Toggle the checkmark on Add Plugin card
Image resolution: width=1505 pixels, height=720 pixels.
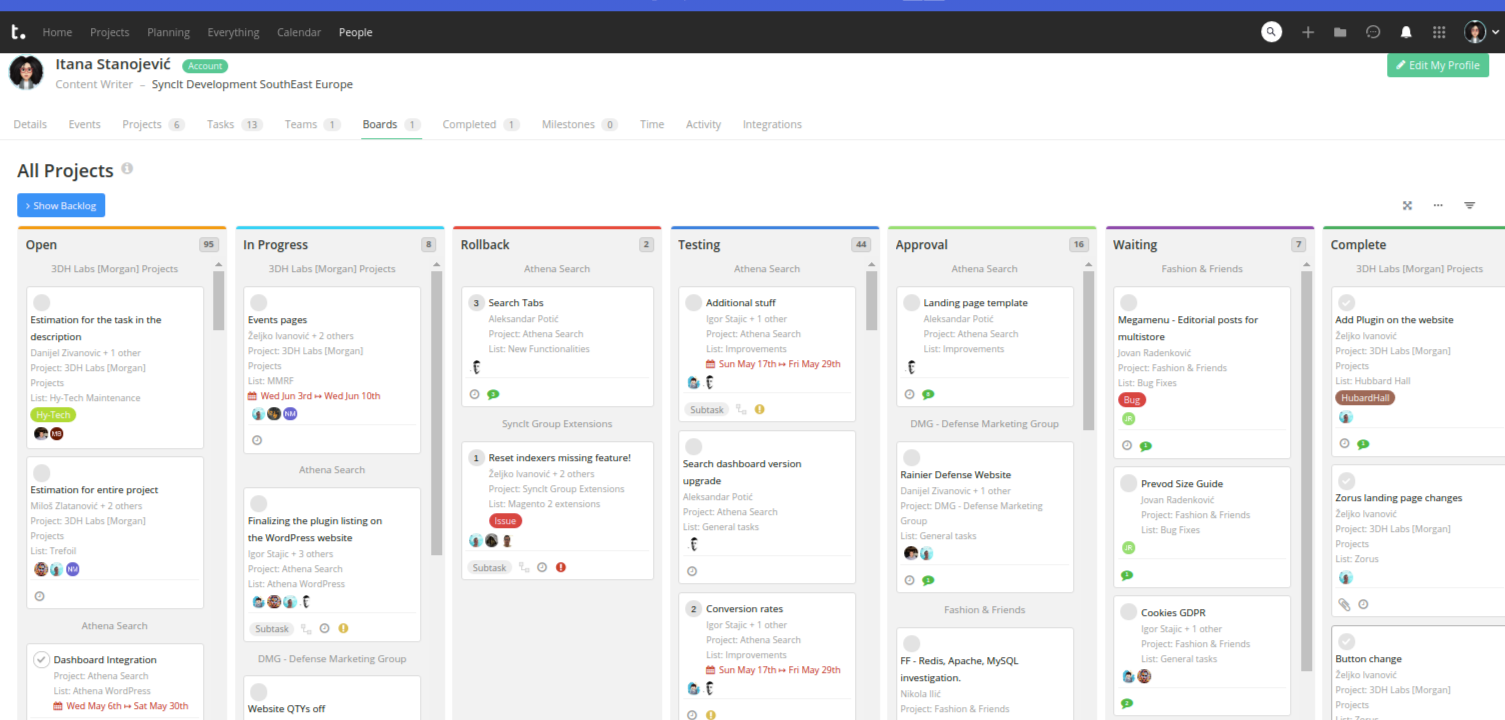pyautogui.click(x=1346, y=301)
